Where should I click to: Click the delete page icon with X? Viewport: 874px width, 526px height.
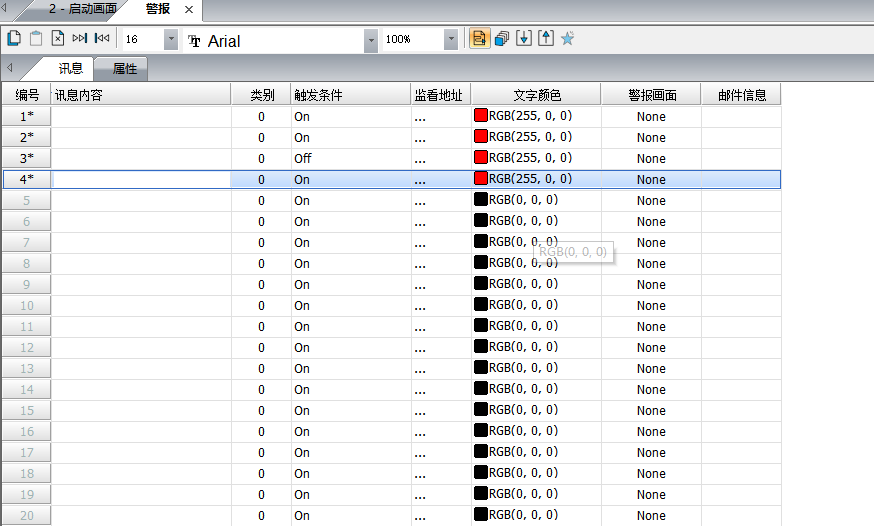point(58,39)
